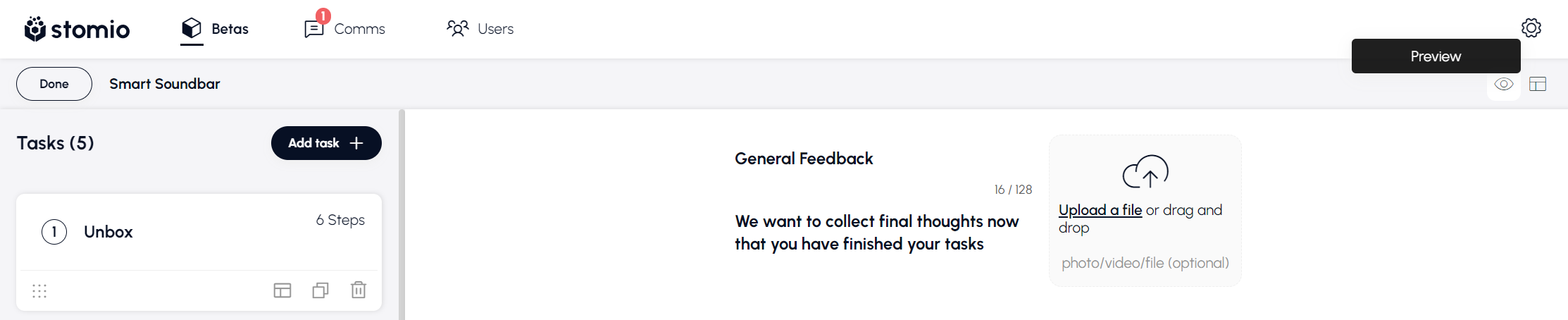
Task: Open layout icon on Unbox task card
Action: [282, 290]
